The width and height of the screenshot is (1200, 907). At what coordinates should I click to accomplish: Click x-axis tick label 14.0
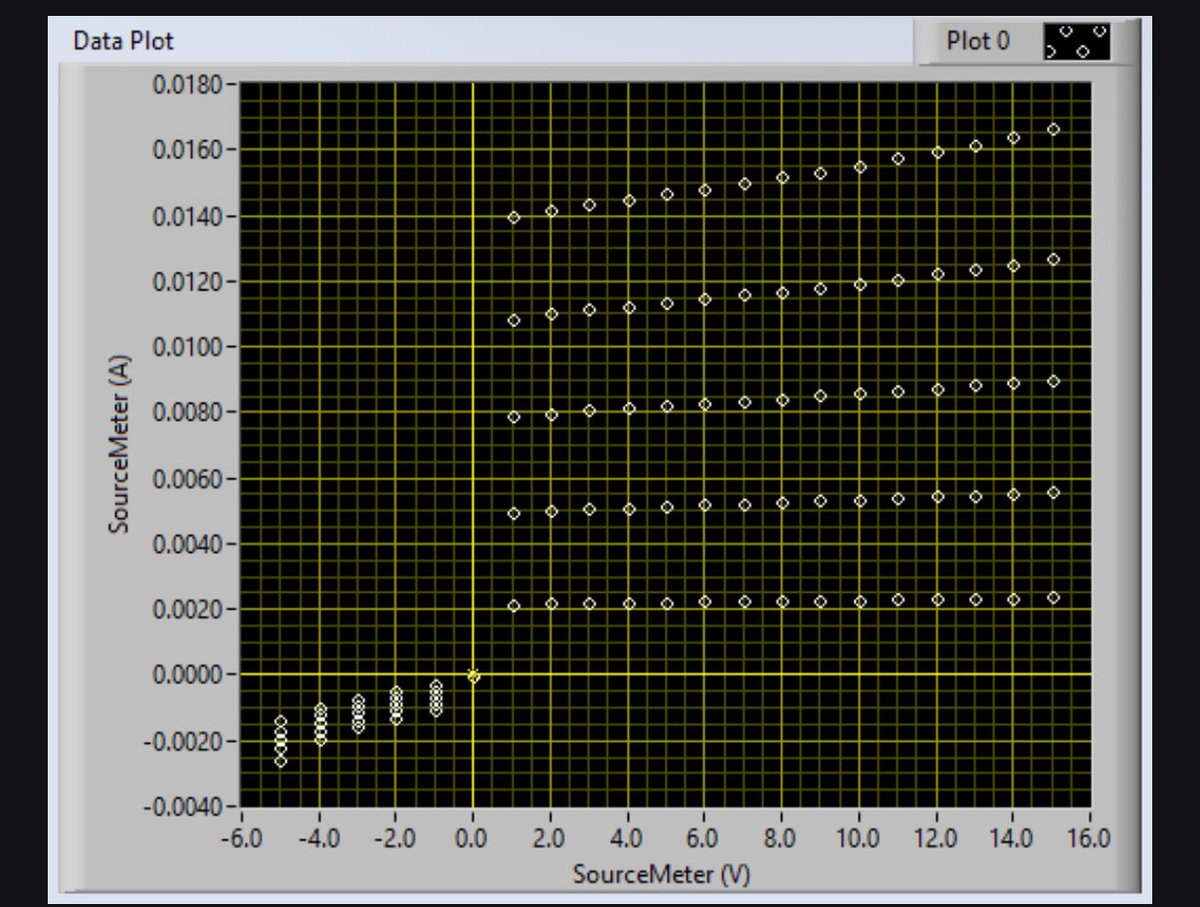pyautogui.click(x=1012, y=838)
